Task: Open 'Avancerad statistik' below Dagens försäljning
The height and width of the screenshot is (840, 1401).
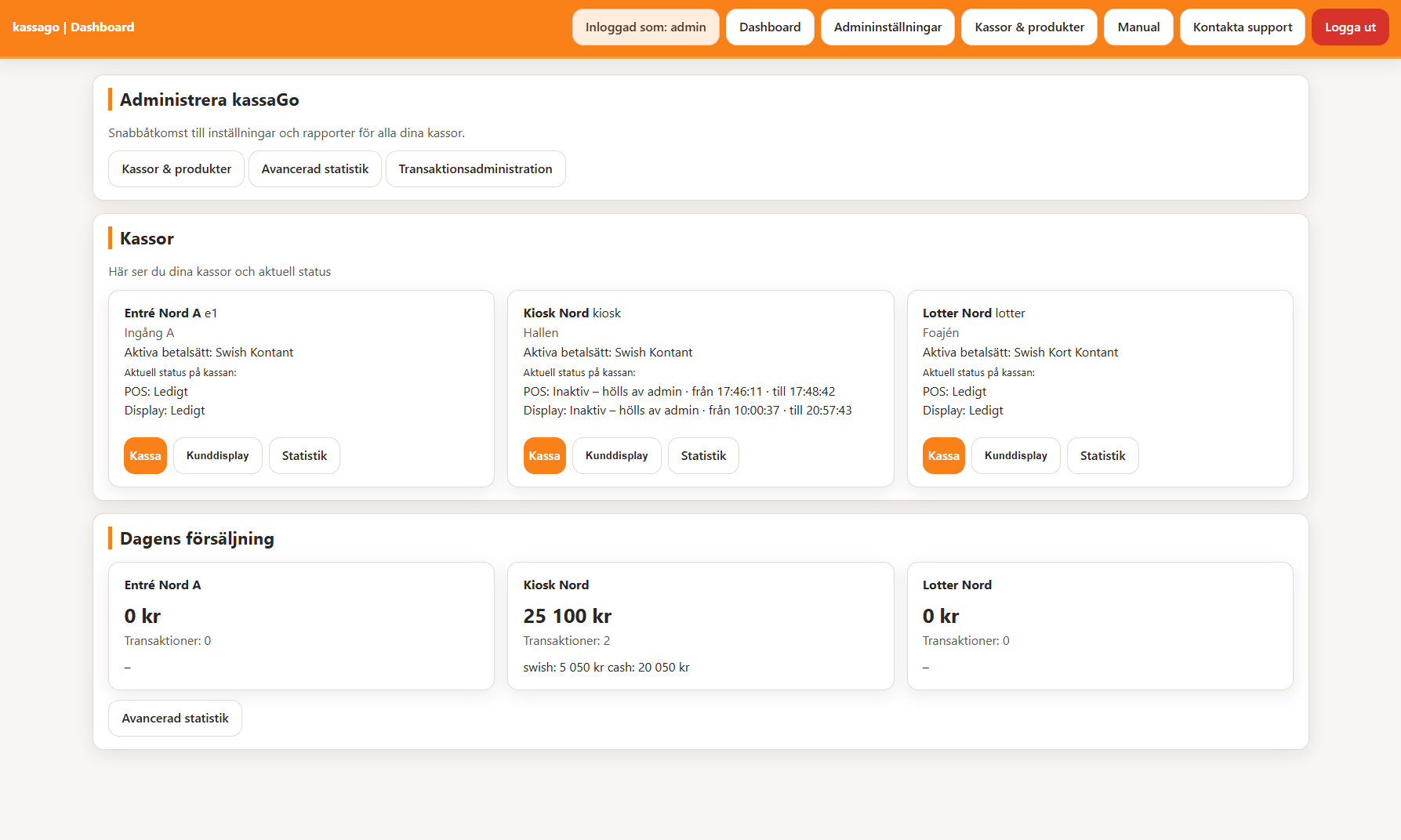Action: pyautogui.click(x=175, y=719)
